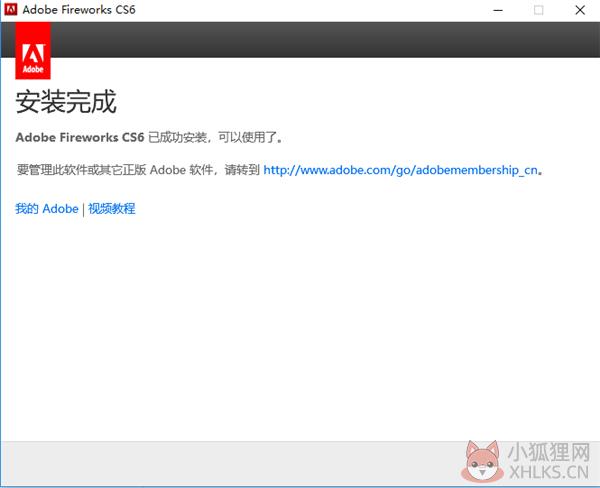Image resolution: width=600 pixels, height=488 pixels.
Task: Close the Adobe Fireworks CS6 installer window
Action: click(x=580, y=10)
